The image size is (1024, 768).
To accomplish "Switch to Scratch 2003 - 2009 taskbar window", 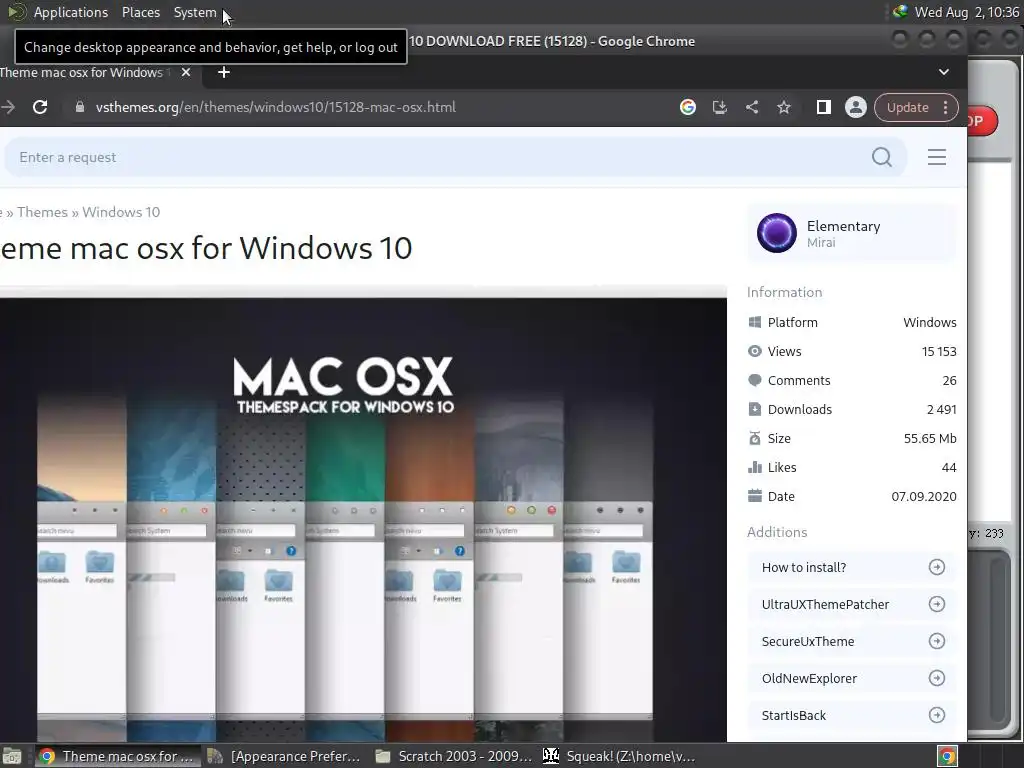I will tap(454, 756).
